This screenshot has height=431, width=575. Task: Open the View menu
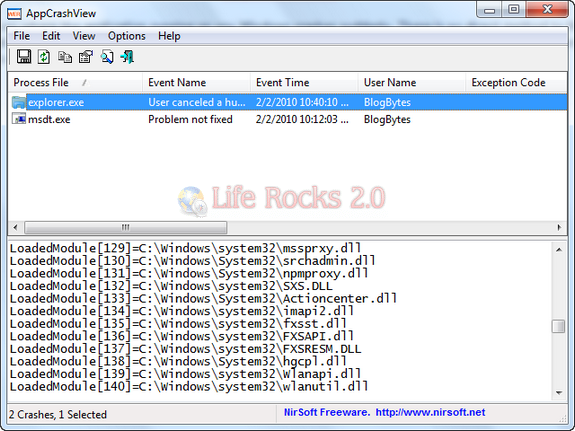click(84, 36)
